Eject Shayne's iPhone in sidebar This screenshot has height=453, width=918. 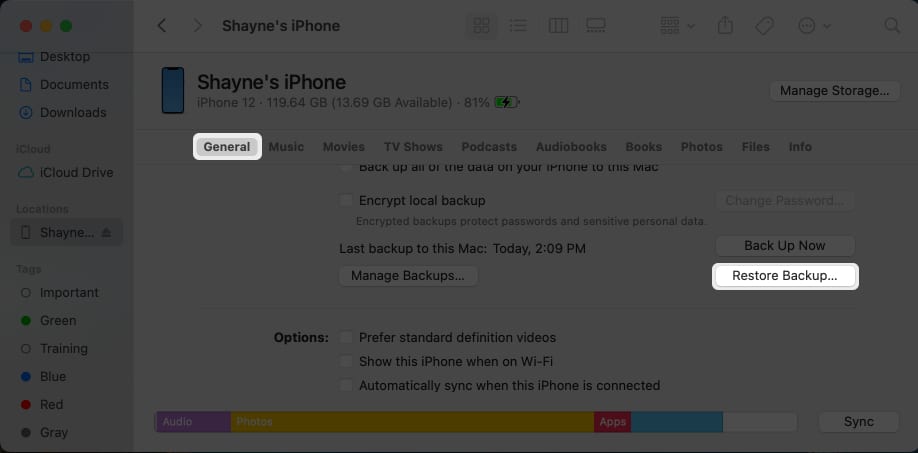click(106, 233)
